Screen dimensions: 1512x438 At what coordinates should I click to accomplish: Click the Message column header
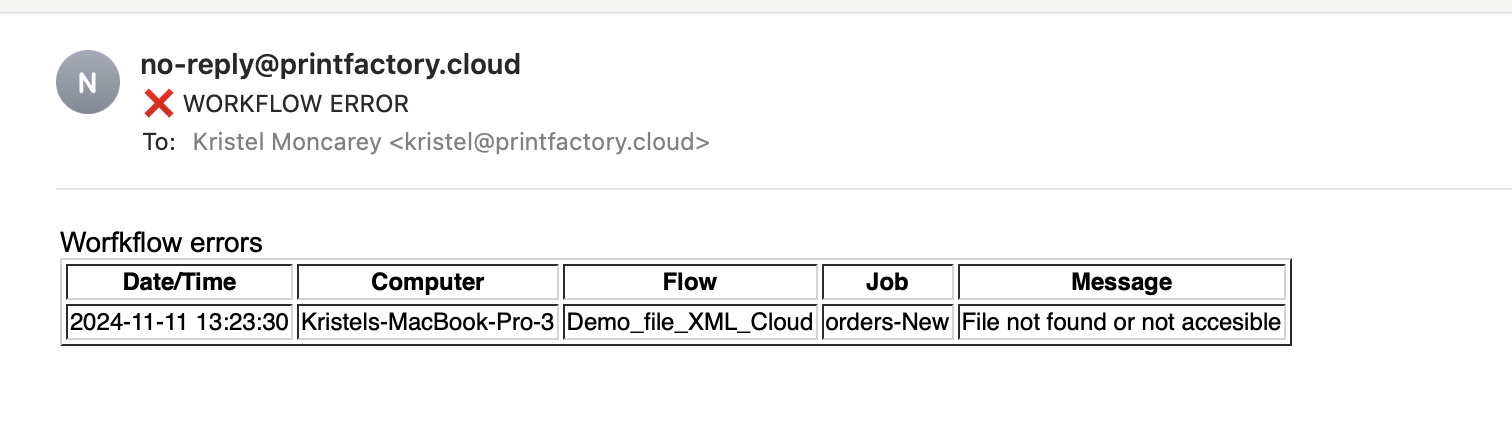point(1121,282)
